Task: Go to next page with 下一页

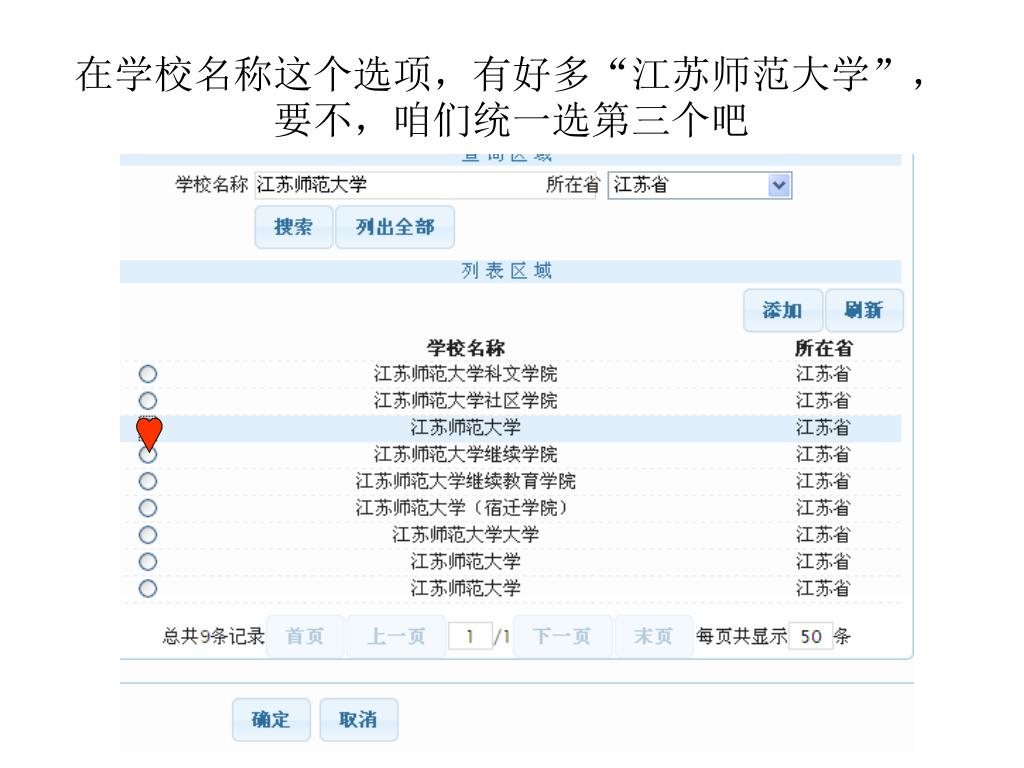Action: click(562, 635)
